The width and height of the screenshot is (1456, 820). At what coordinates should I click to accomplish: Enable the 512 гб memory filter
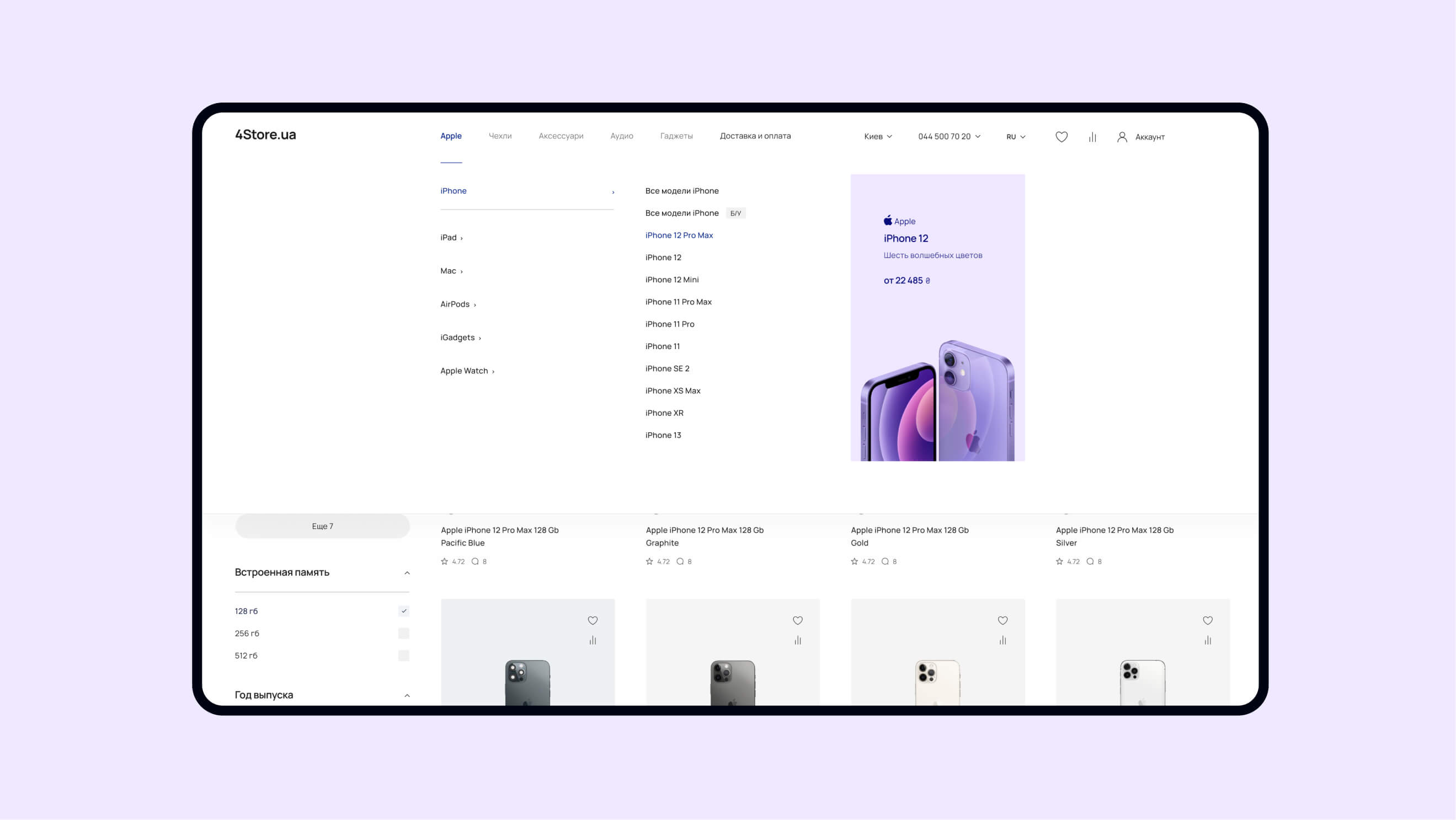pos(403,655)
